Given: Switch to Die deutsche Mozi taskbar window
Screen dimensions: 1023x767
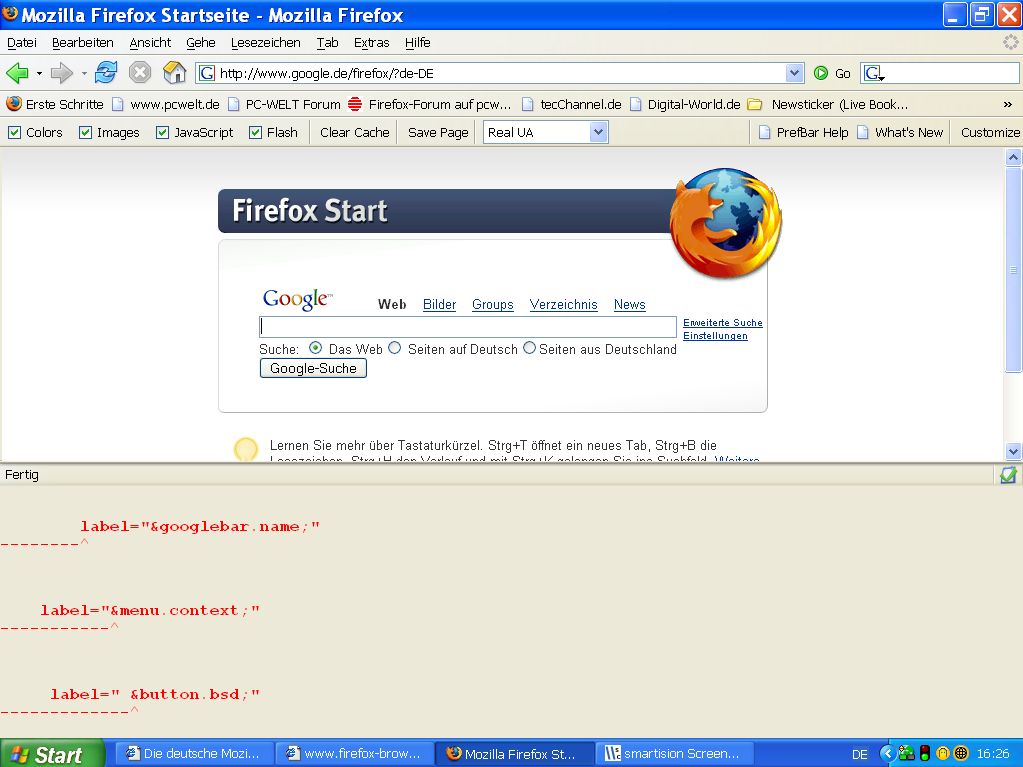Looking at the screenshot, I should 194,753.
